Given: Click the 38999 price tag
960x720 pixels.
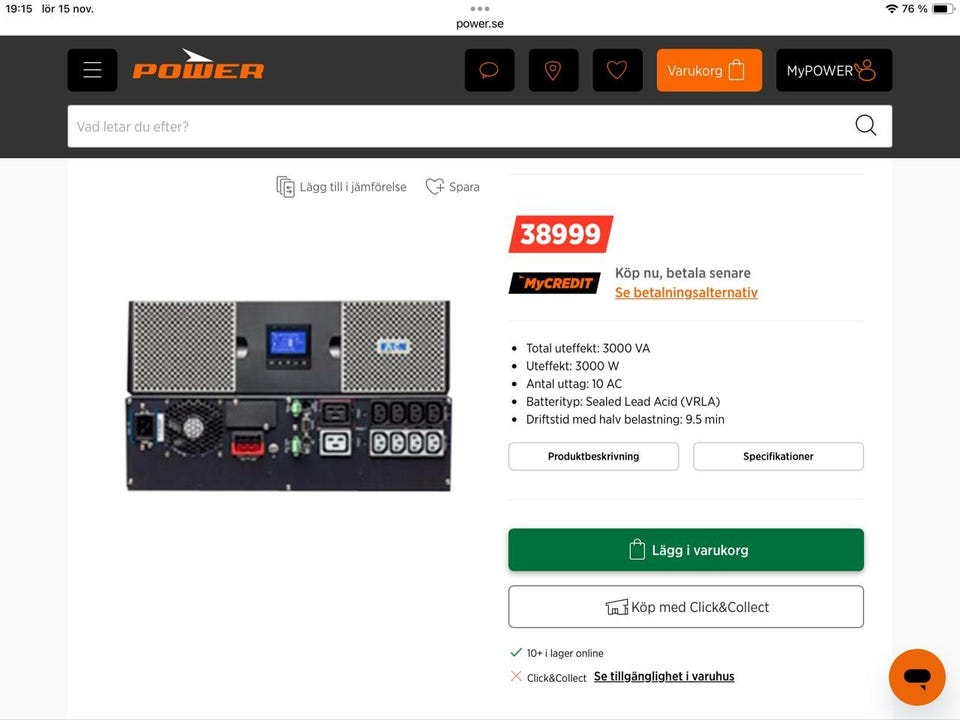Looking at the screenshot, I should 560,234.
